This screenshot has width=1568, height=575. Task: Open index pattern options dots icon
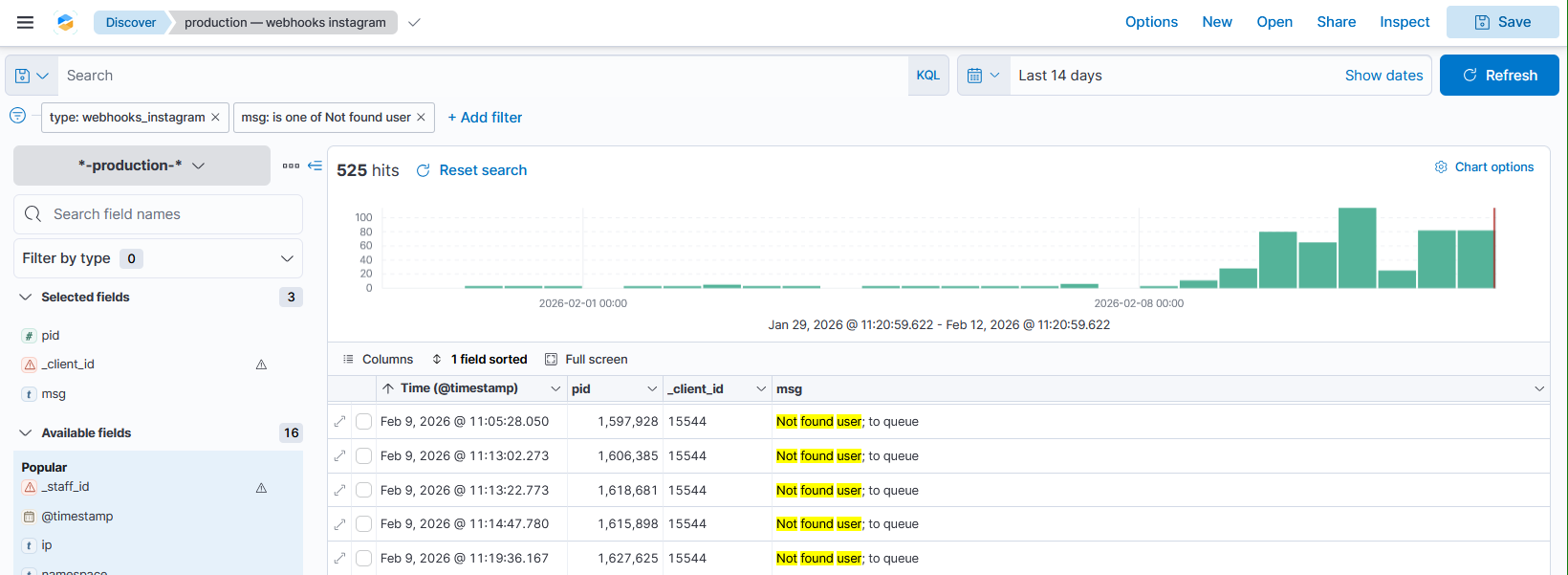click(291, 166)
